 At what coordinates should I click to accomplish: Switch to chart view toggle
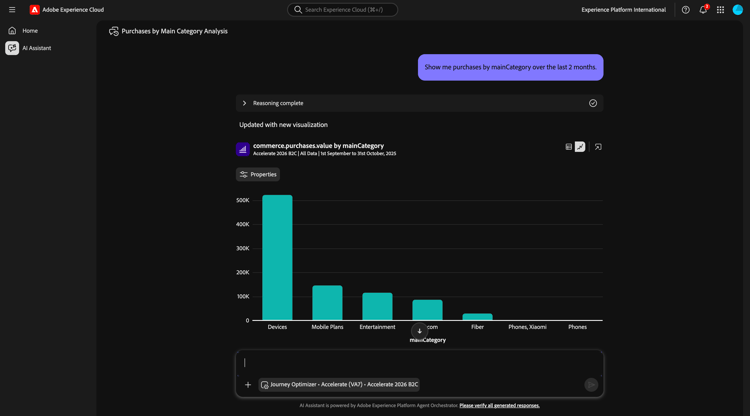coord(580,147)
